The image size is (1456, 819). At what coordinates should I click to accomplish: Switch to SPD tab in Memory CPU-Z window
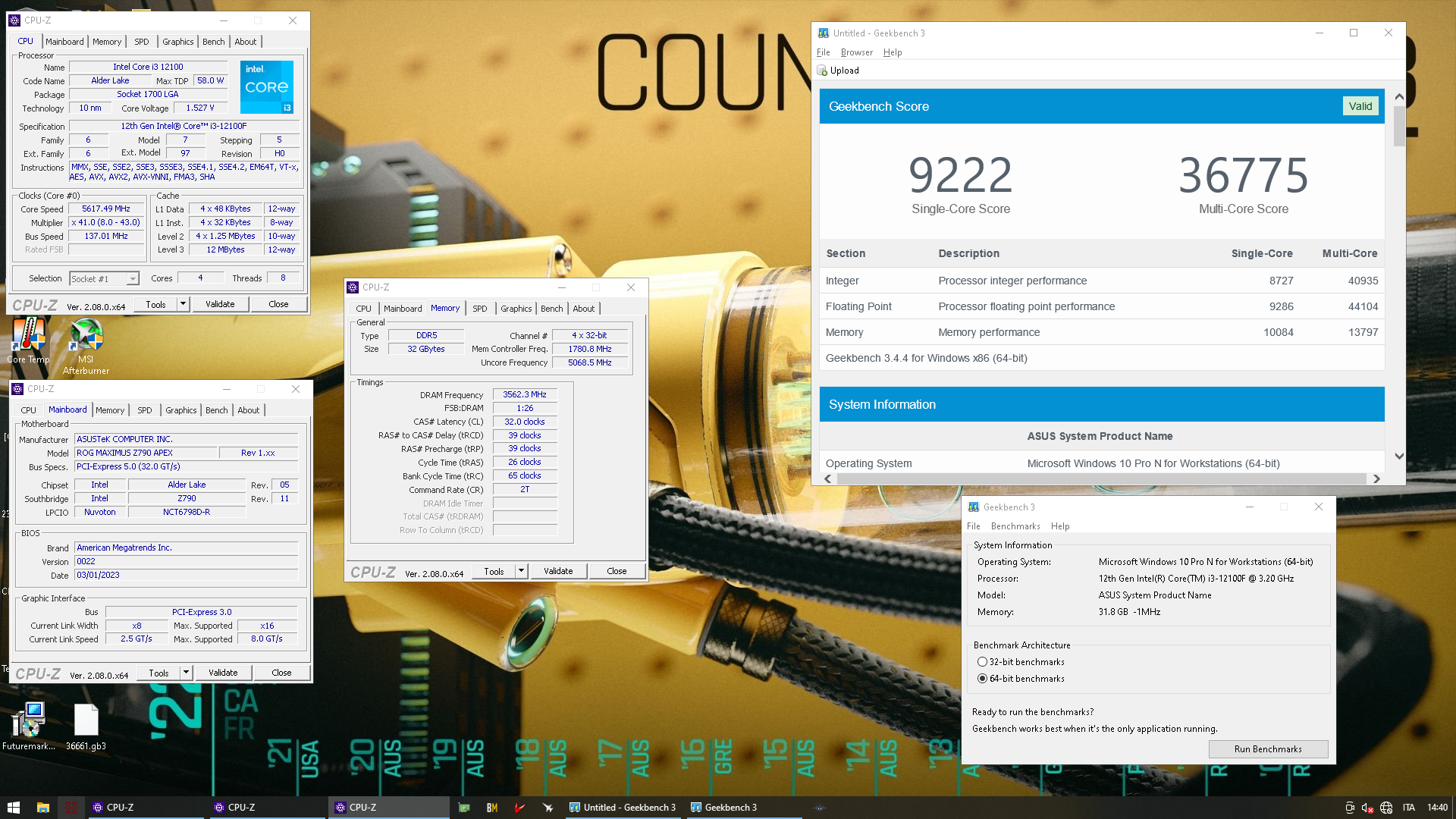(x=479, y=309)
